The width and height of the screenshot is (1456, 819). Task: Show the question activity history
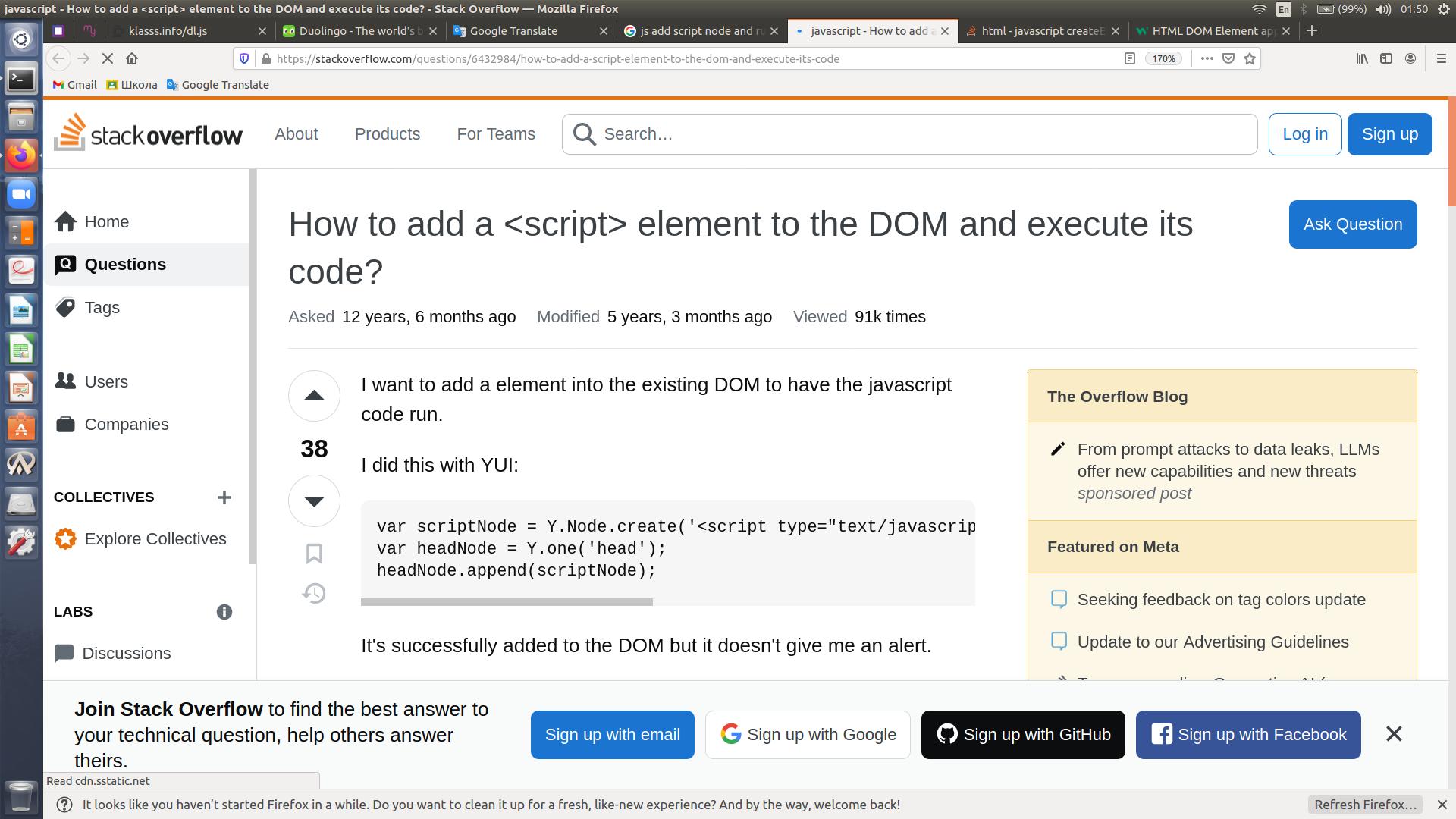coord(314,593)
